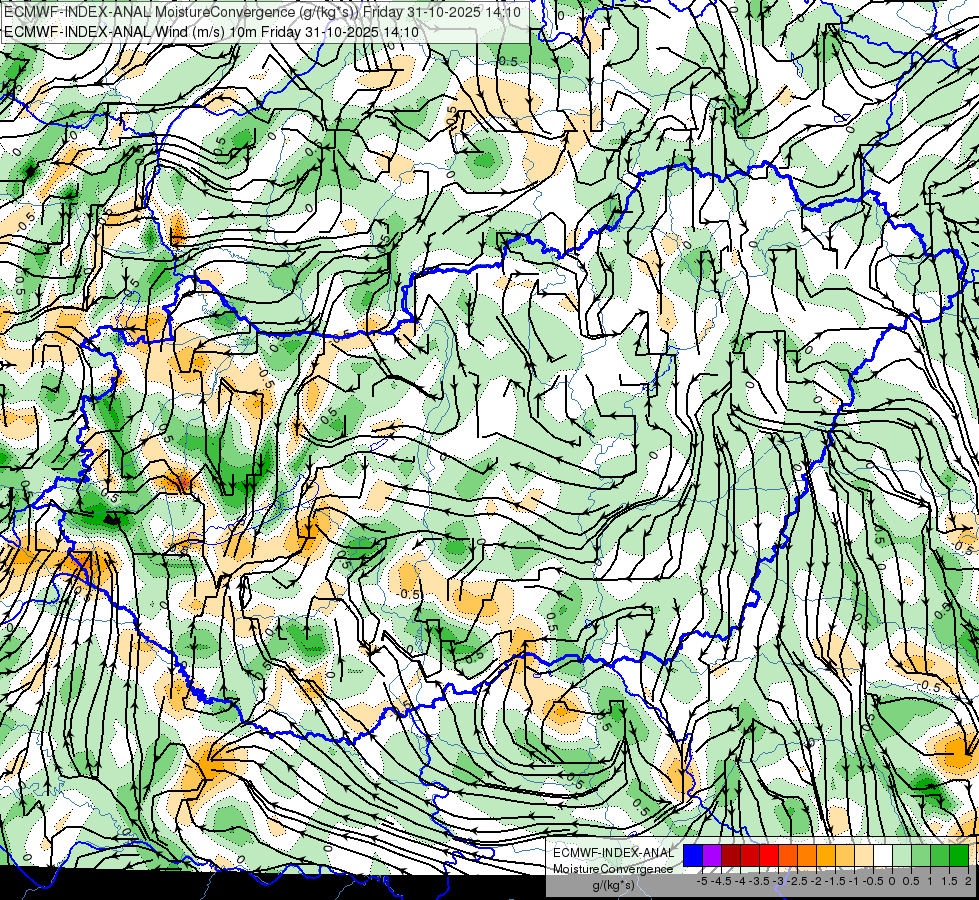The width and height of the screenshot is (979, 900).
Task: Click the MoistureConvergence title line at top
Action: (262, 12)
